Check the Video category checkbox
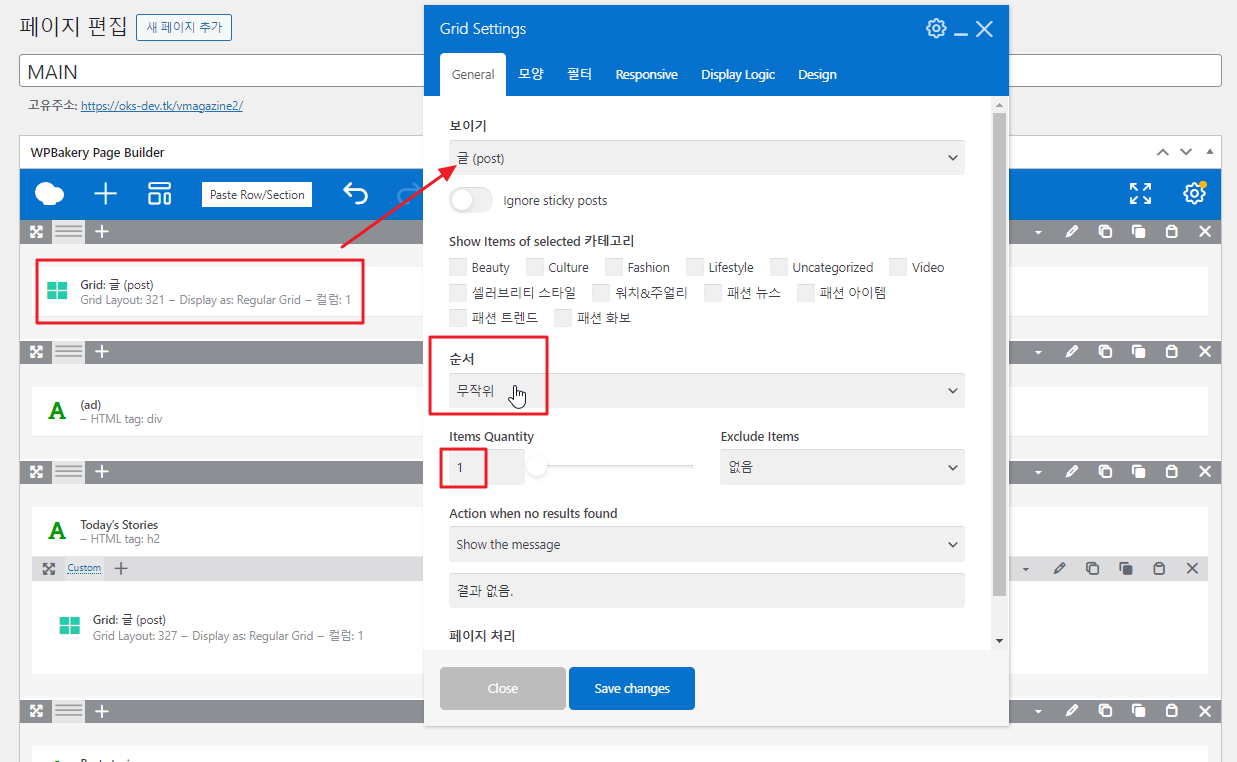This screenshot has width=1237, height=762. [898, 267]
